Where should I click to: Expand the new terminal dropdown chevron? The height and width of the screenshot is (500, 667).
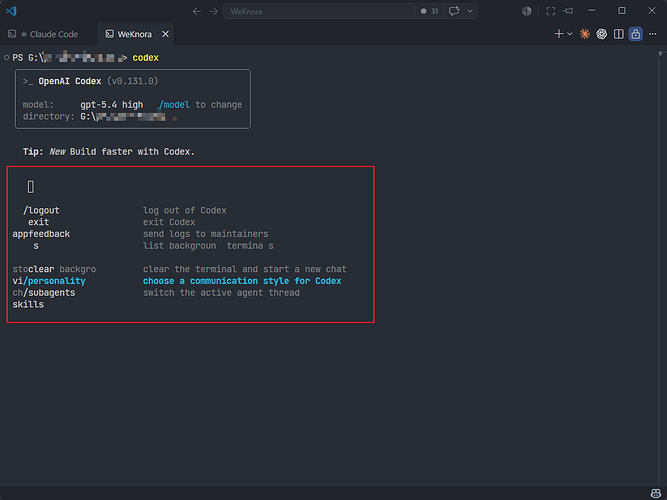click(x=570, y=34)
